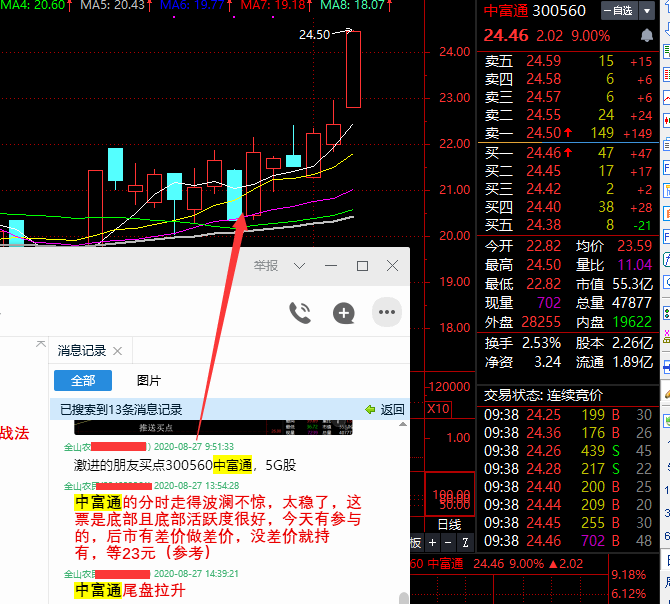Select the 全部 filter tab
Image resolution: width=670 pixels, height=604 pixels.
[x=83, y=380]
